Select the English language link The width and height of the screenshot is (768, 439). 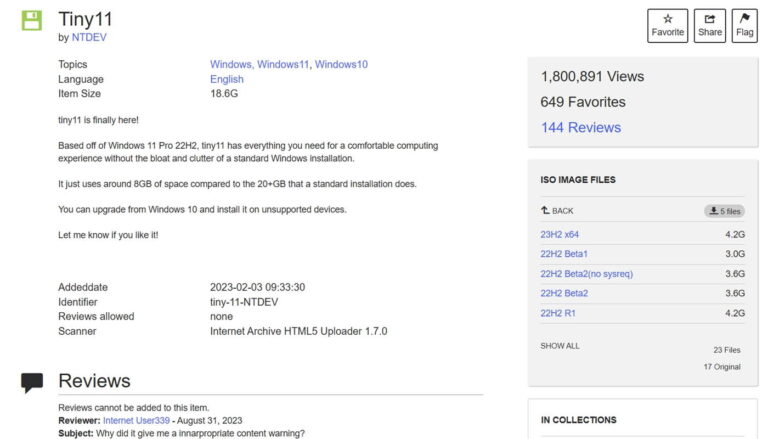coord(227,79)
